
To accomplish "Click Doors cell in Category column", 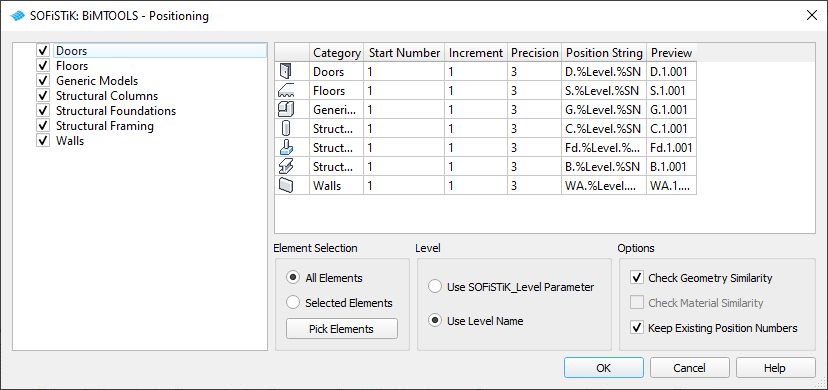I will [x=336, y=72].
